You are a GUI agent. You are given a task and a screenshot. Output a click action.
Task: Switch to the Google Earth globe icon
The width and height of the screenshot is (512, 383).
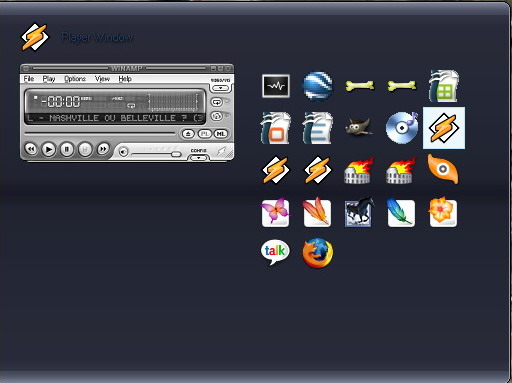(x=318, y=86)
